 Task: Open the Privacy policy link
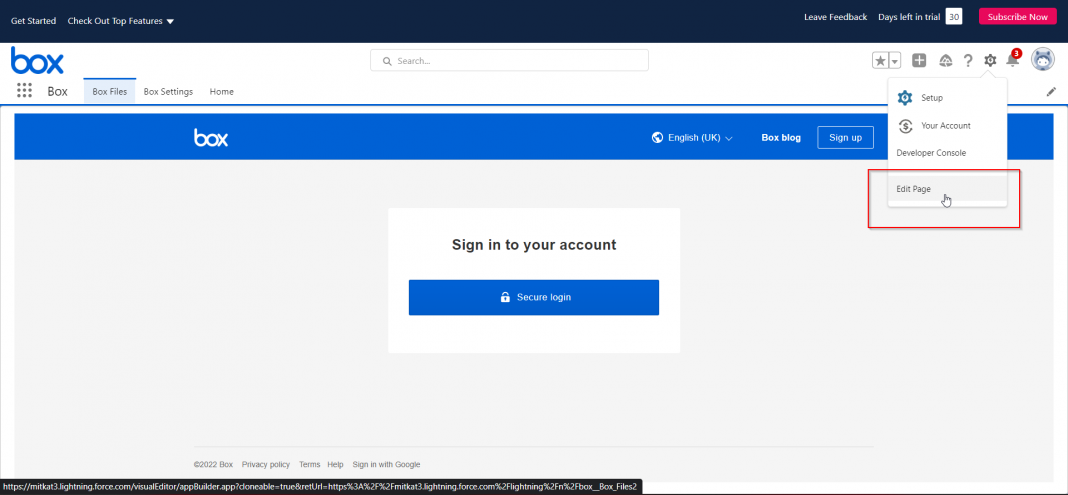coord(266,464)
